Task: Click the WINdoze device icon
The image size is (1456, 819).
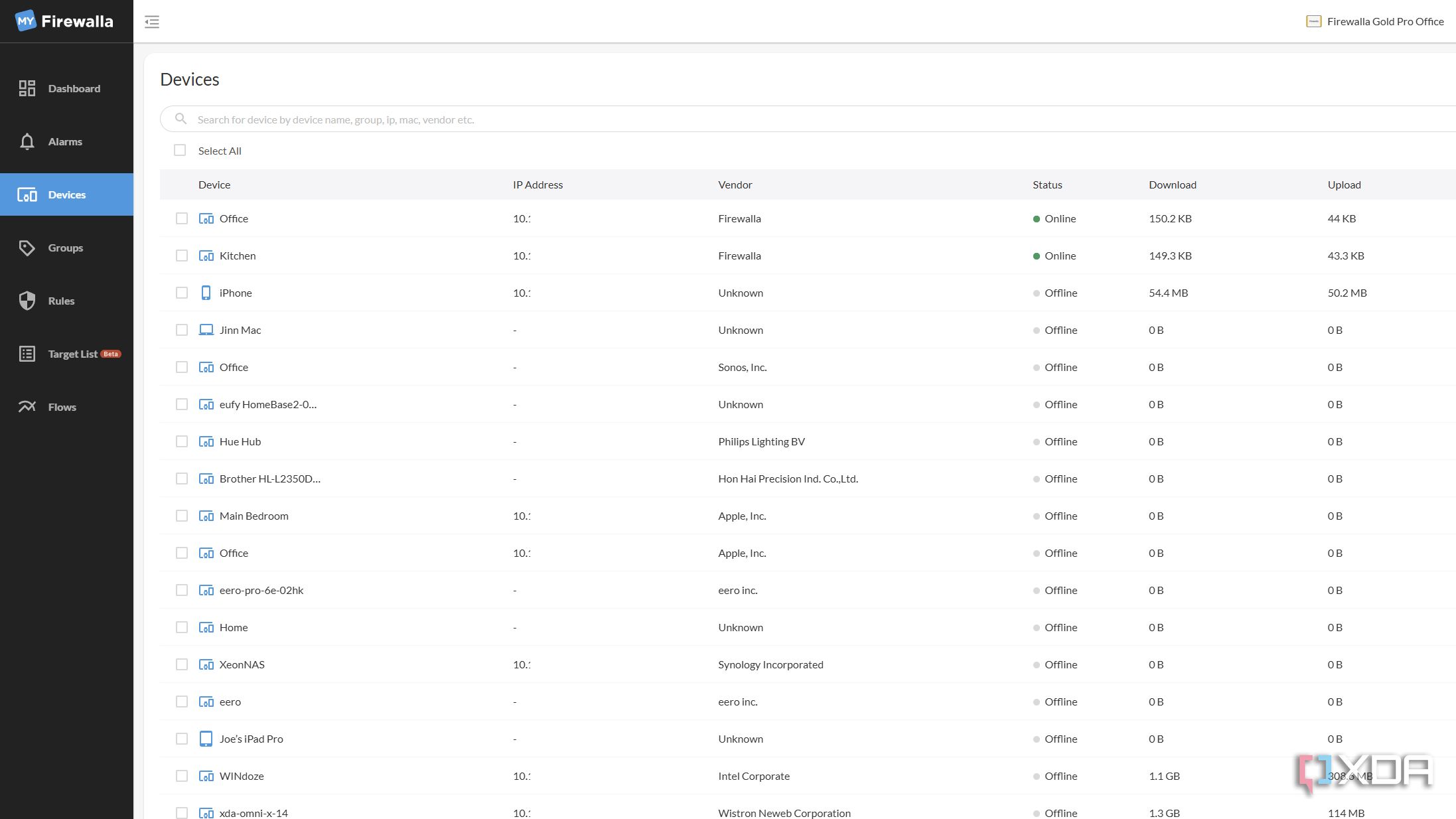Action: pos(206,776)
